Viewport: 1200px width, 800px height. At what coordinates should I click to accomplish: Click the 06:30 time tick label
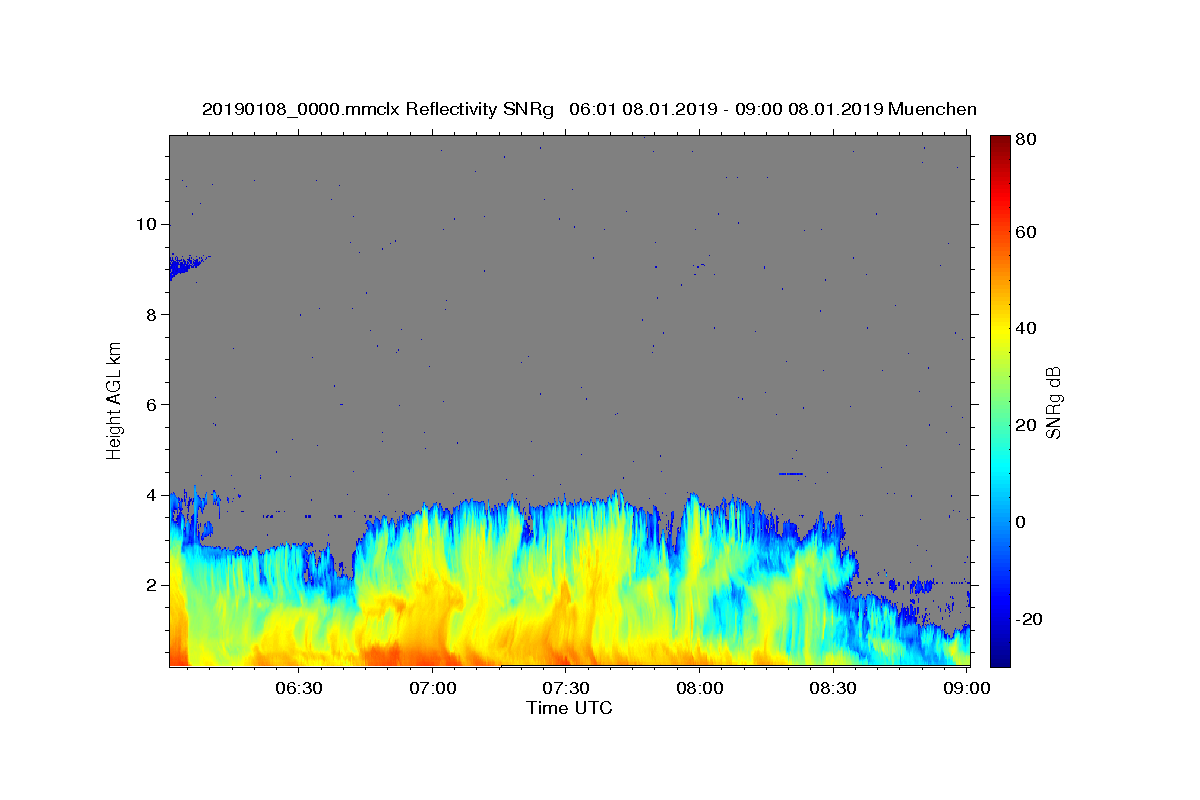[298, 688]
